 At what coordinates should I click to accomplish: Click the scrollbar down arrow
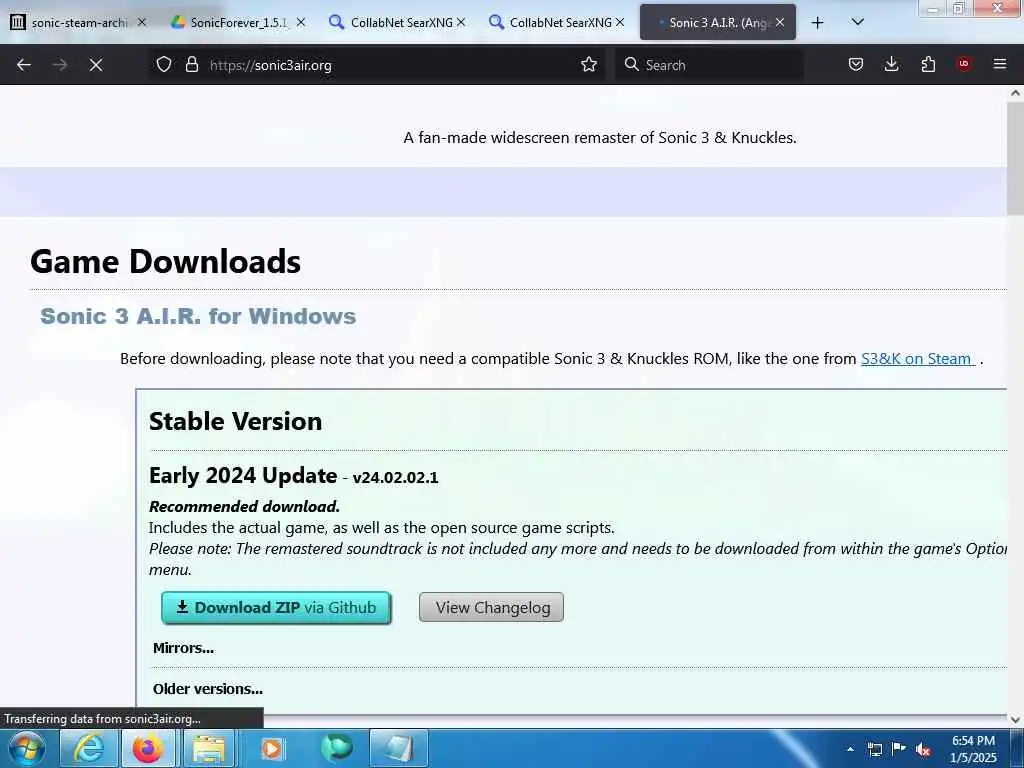pos(1016,720)
